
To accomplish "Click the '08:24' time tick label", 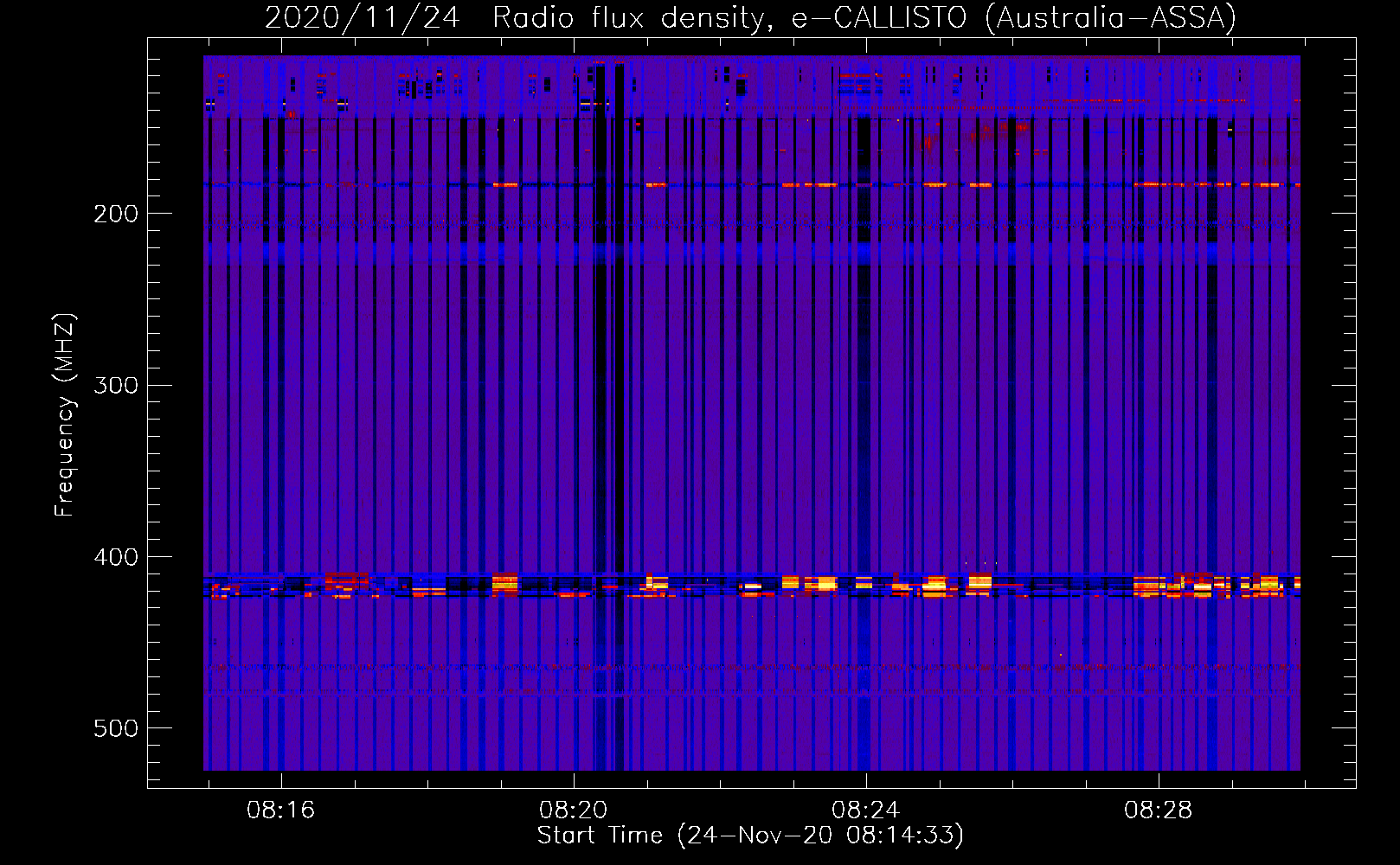I will point(865,811).
